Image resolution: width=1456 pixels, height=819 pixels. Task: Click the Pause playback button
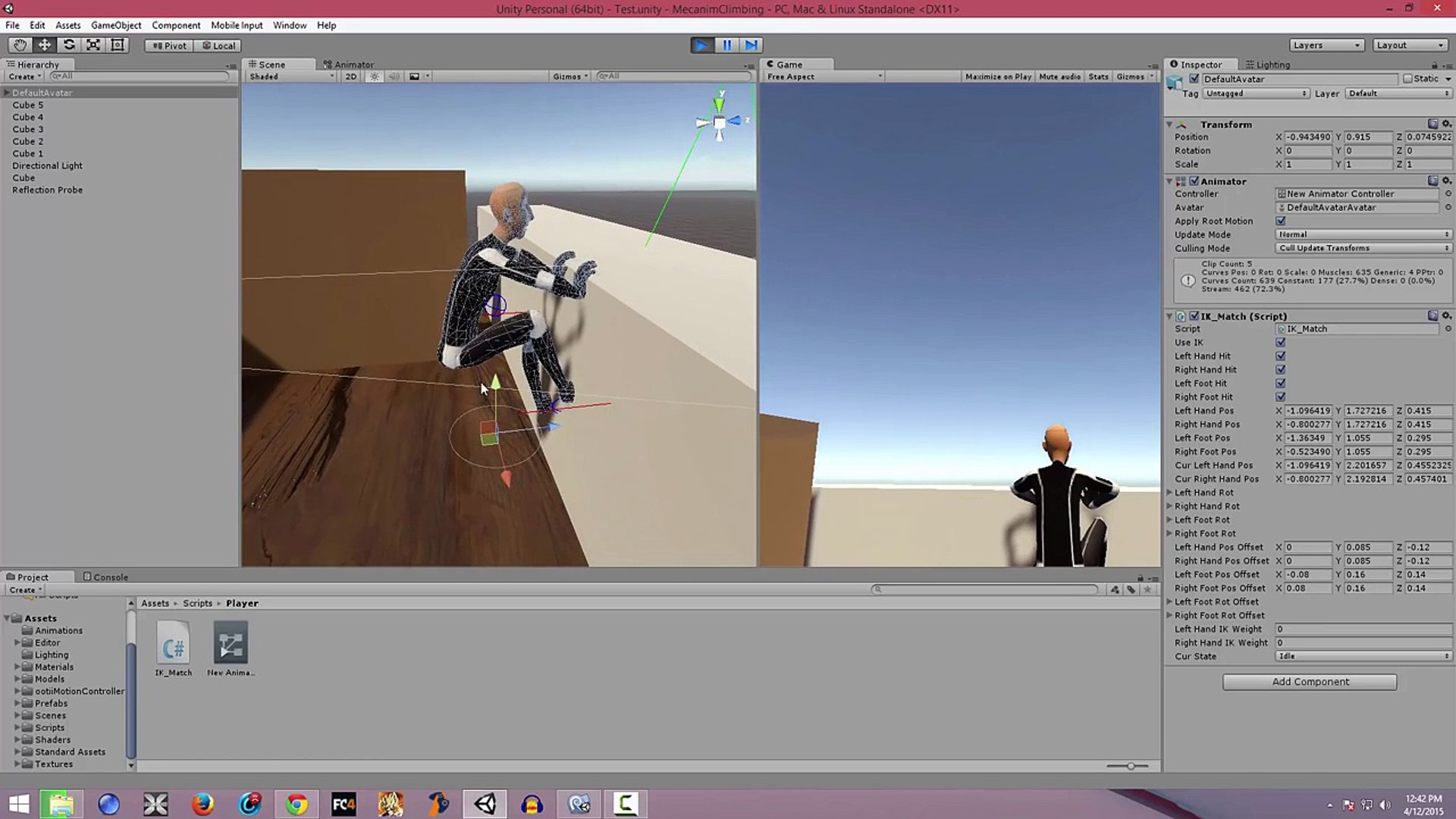pos(726,45)
